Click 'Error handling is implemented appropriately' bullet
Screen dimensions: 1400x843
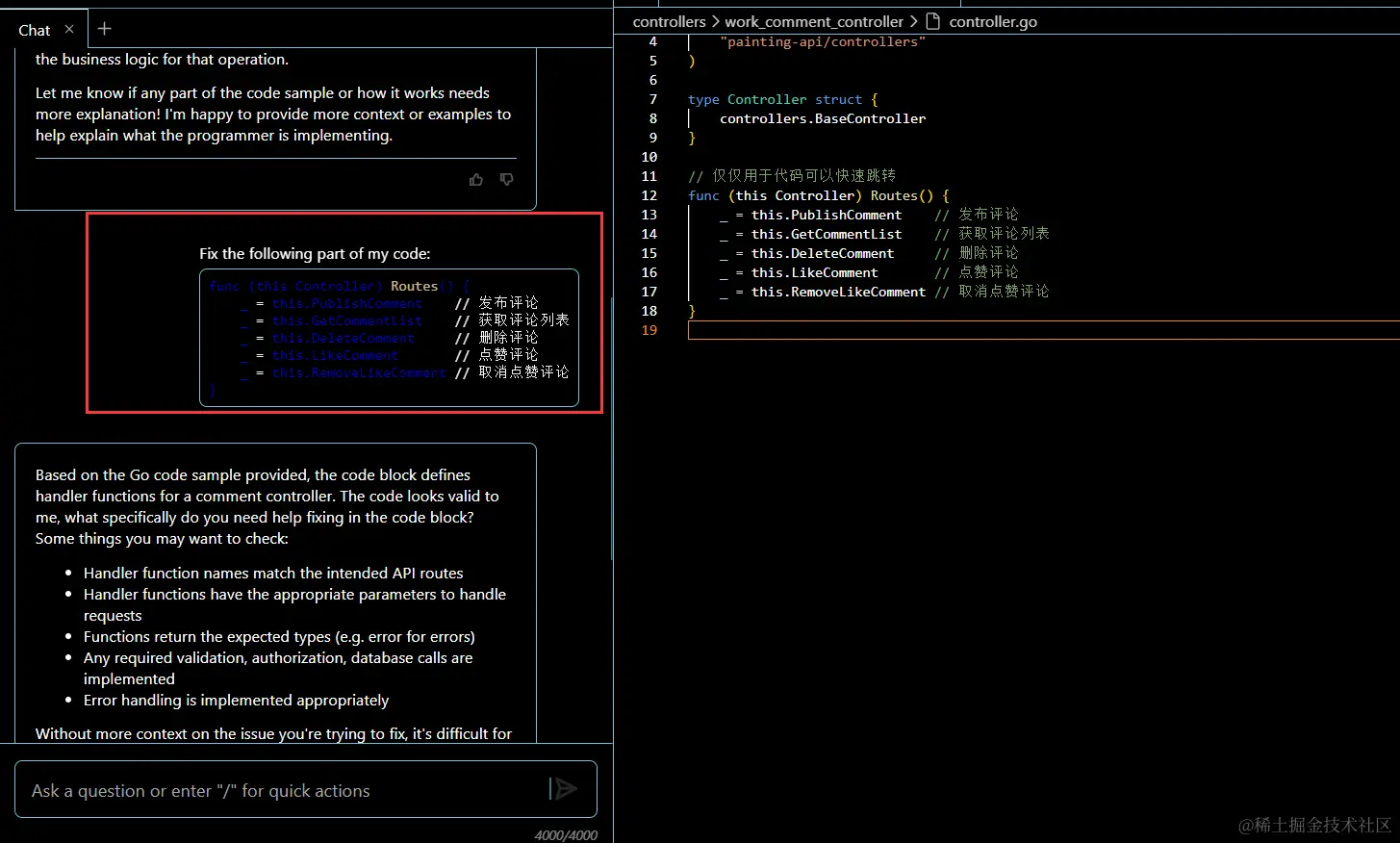coord(237,700)
